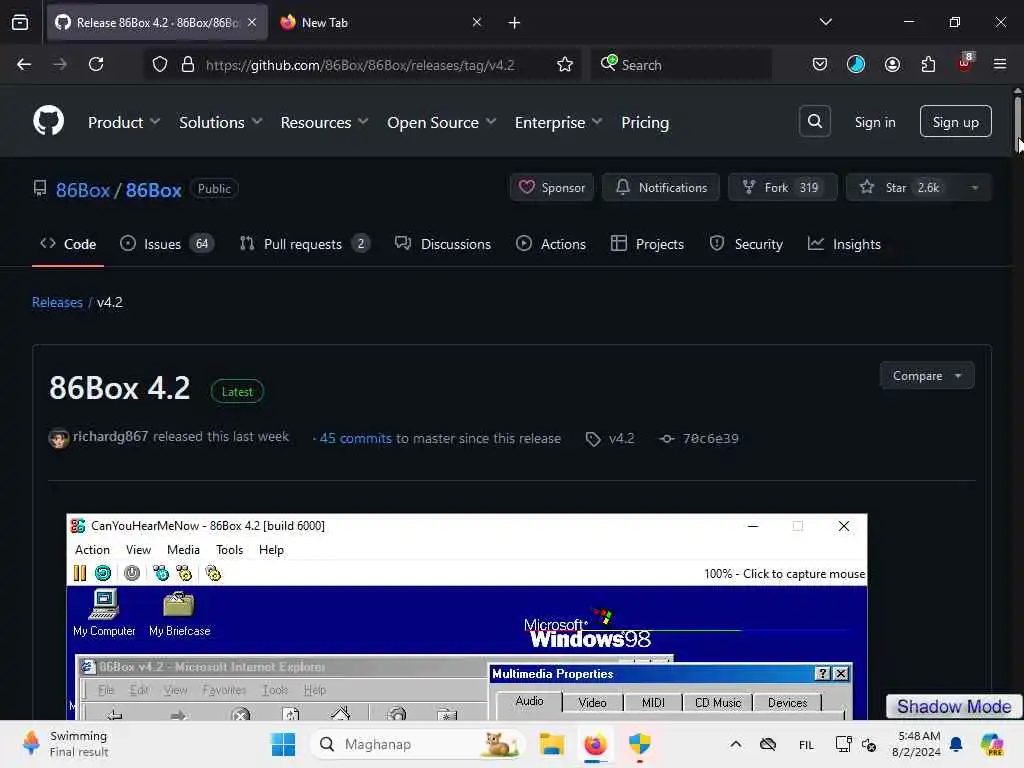Show hidden tray icons chevron
This screenshot has height=768, width=1024.
735,744
